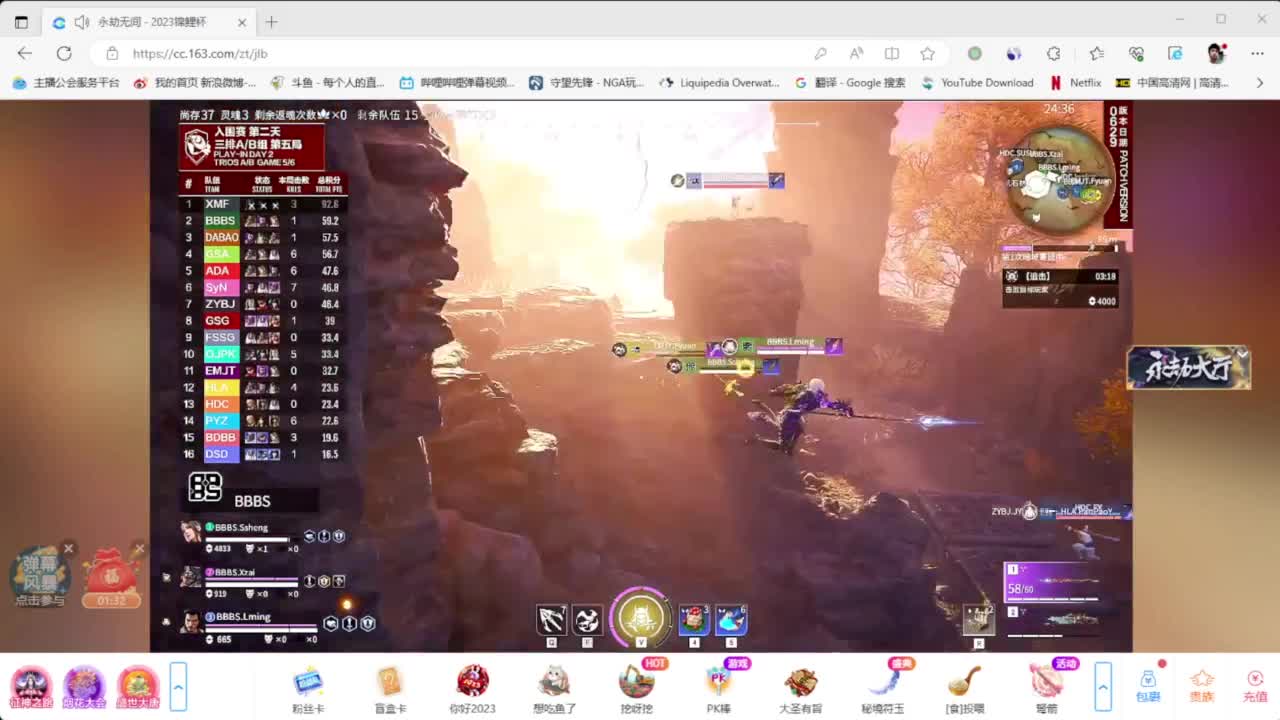Favorite this page with the star
Viewport: 1280px width, 720px height.
tap(928, 53)
